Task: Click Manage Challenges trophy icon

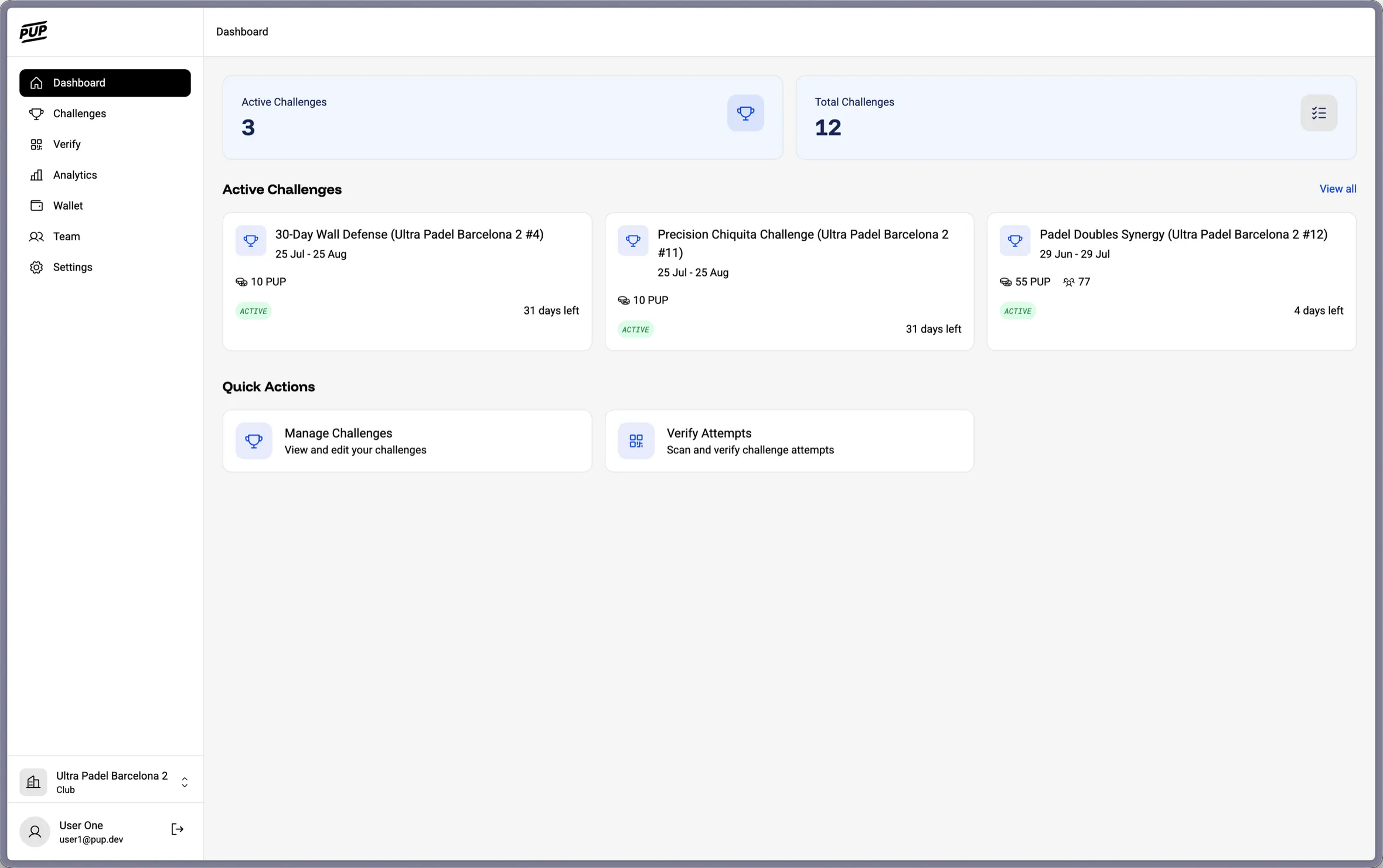Action: coord(254,441)
